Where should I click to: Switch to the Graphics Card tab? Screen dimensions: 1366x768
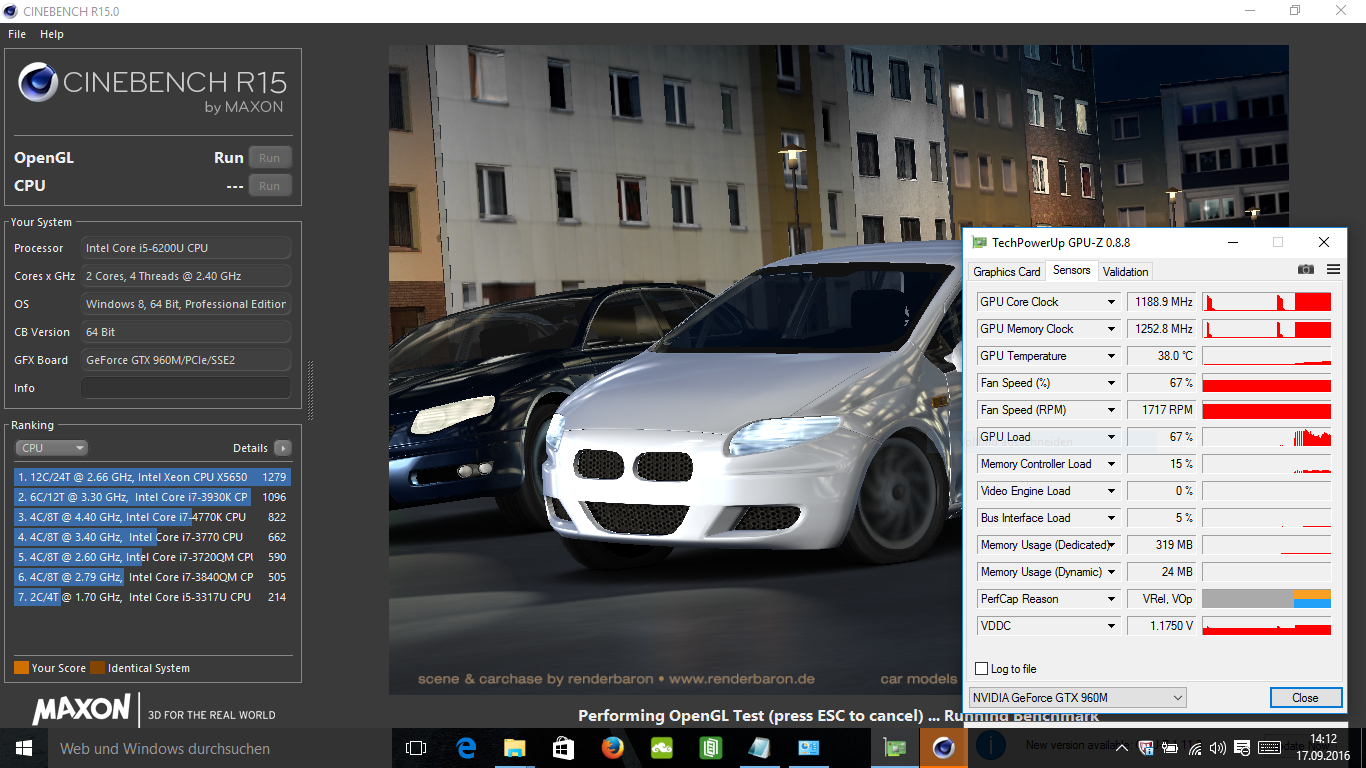(1006, 272)
